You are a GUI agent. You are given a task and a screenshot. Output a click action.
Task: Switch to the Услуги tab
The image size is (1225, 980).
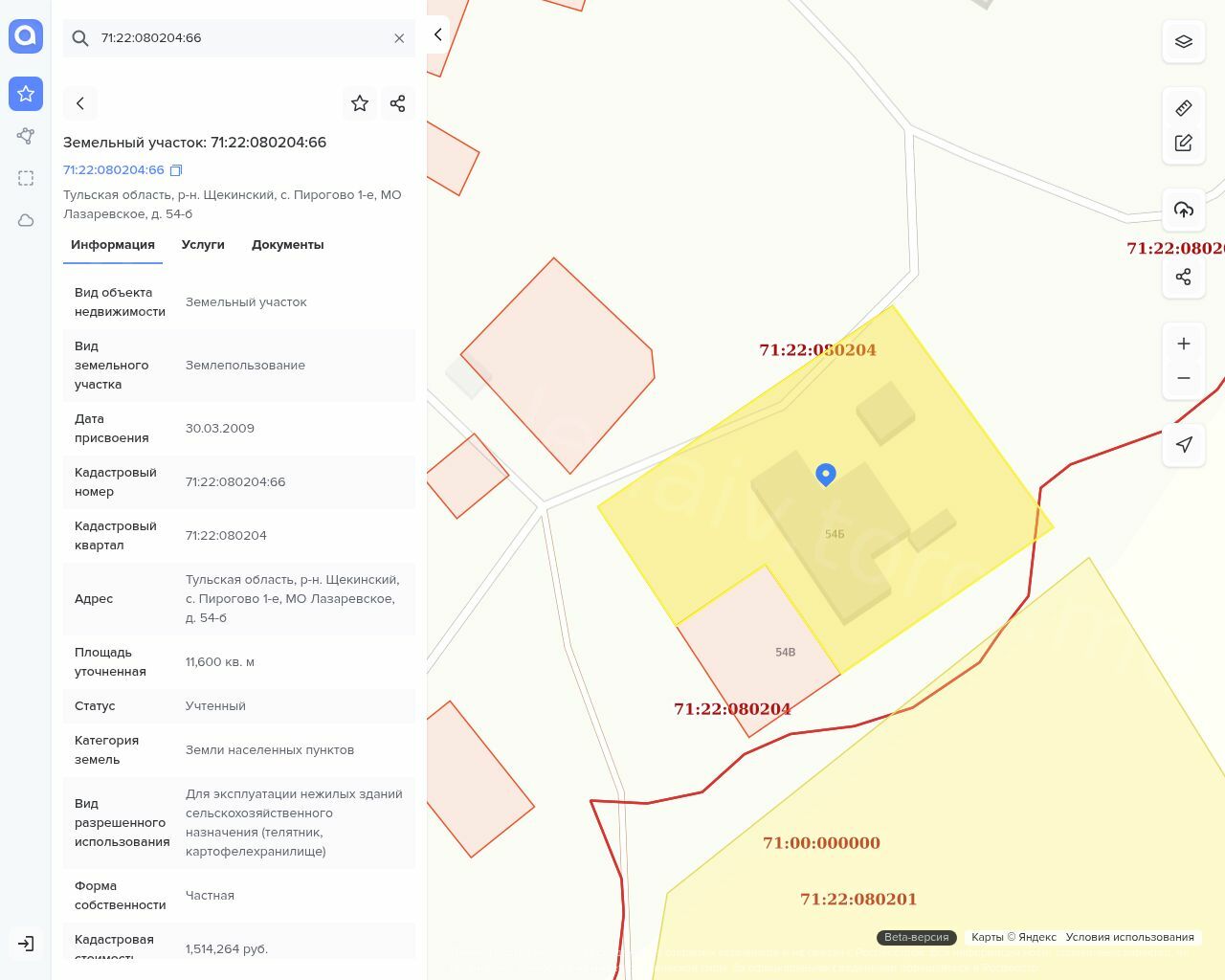pos(203,245)
